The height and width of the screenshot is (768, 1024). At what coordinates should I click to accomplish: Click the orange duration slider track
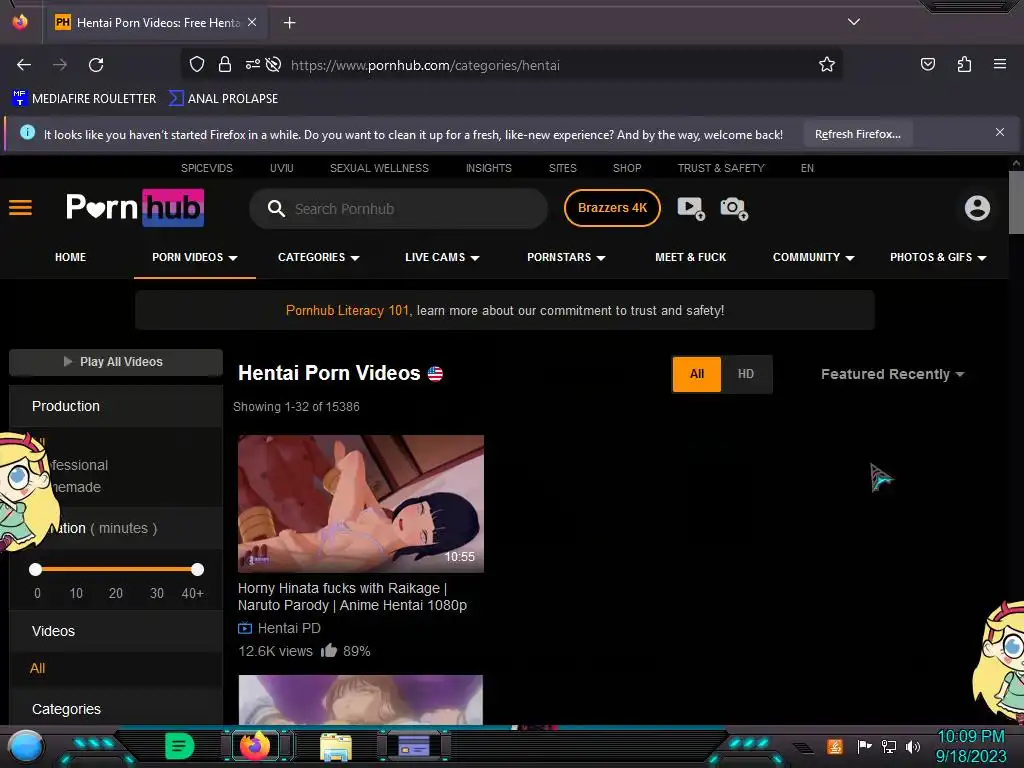[116, 569]
